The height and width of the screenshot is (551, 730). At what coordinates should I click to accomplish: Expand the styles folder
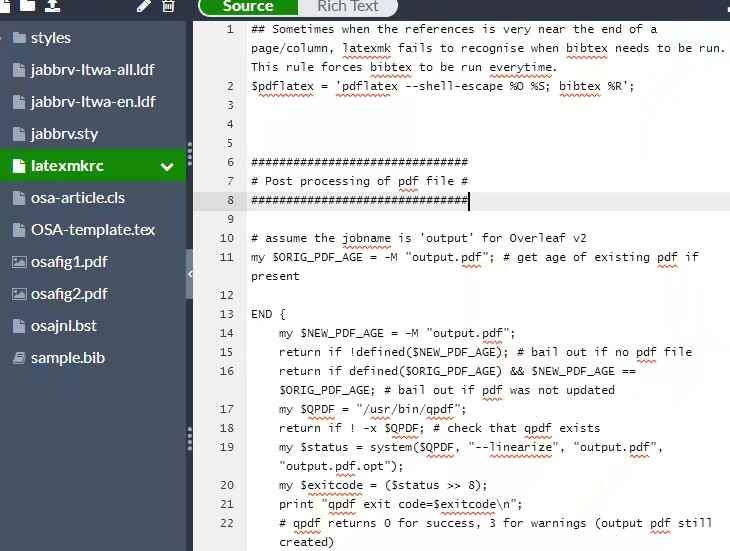coord(50,38)
